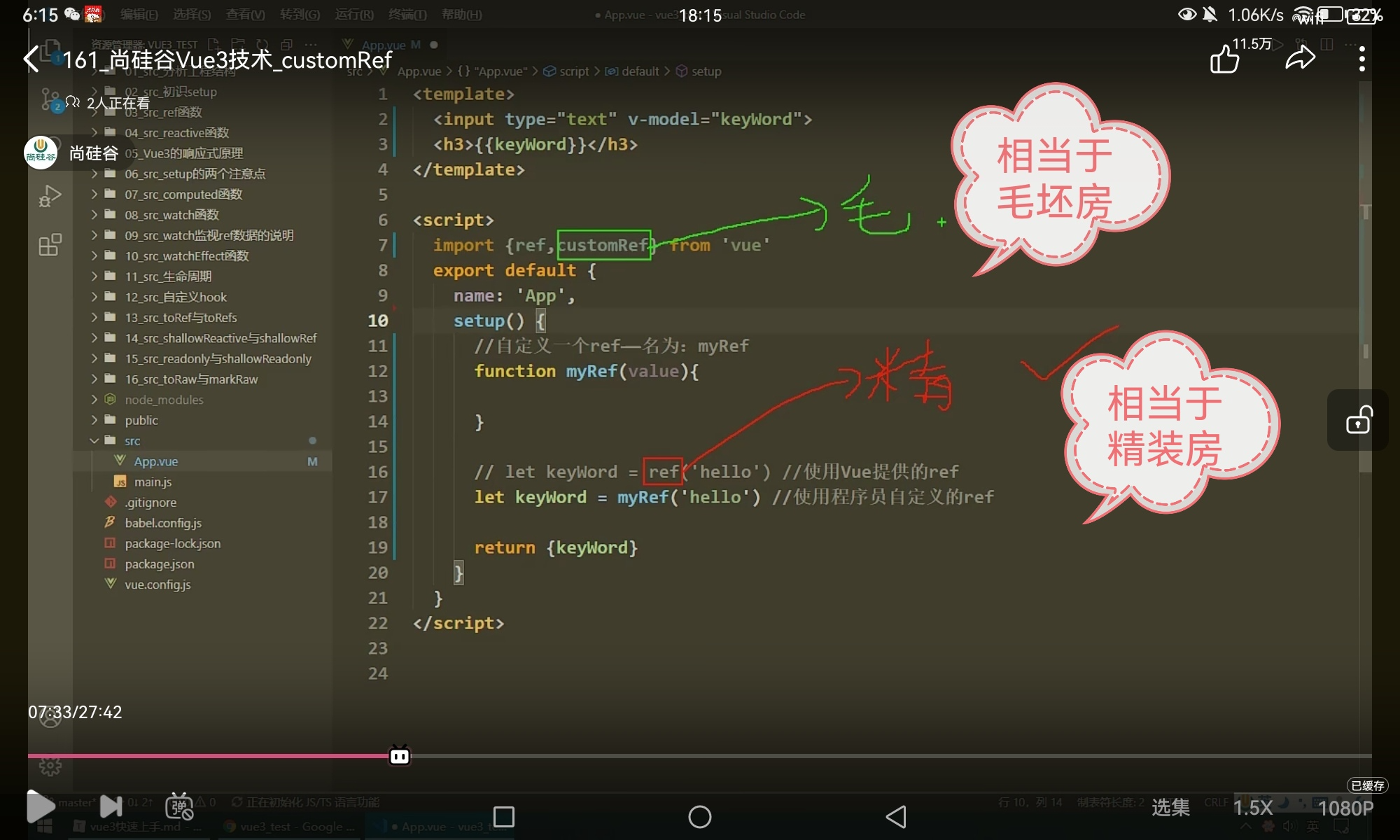Select the App.vue editor tab
Screen dimensions: 1400x840
(x=384, y=45)
